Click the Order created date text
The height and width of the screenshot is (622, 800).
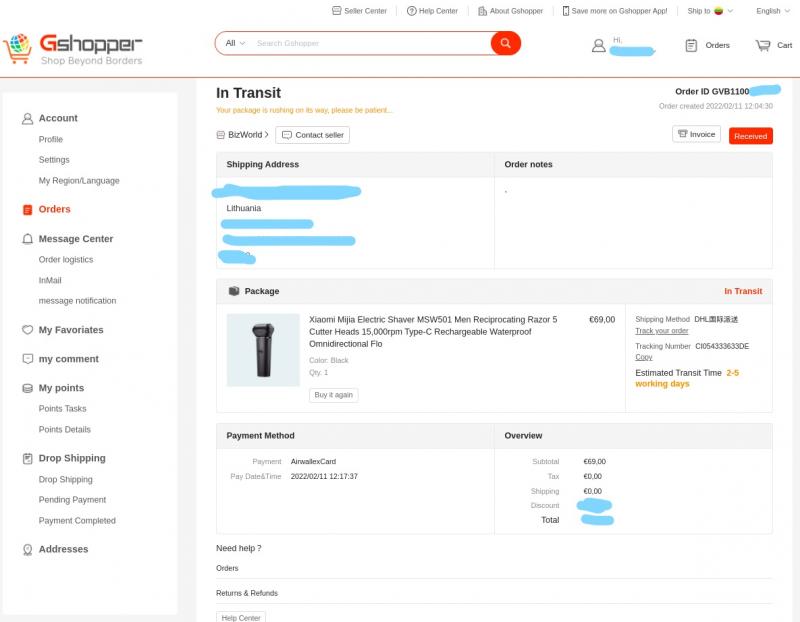(716, 106)
